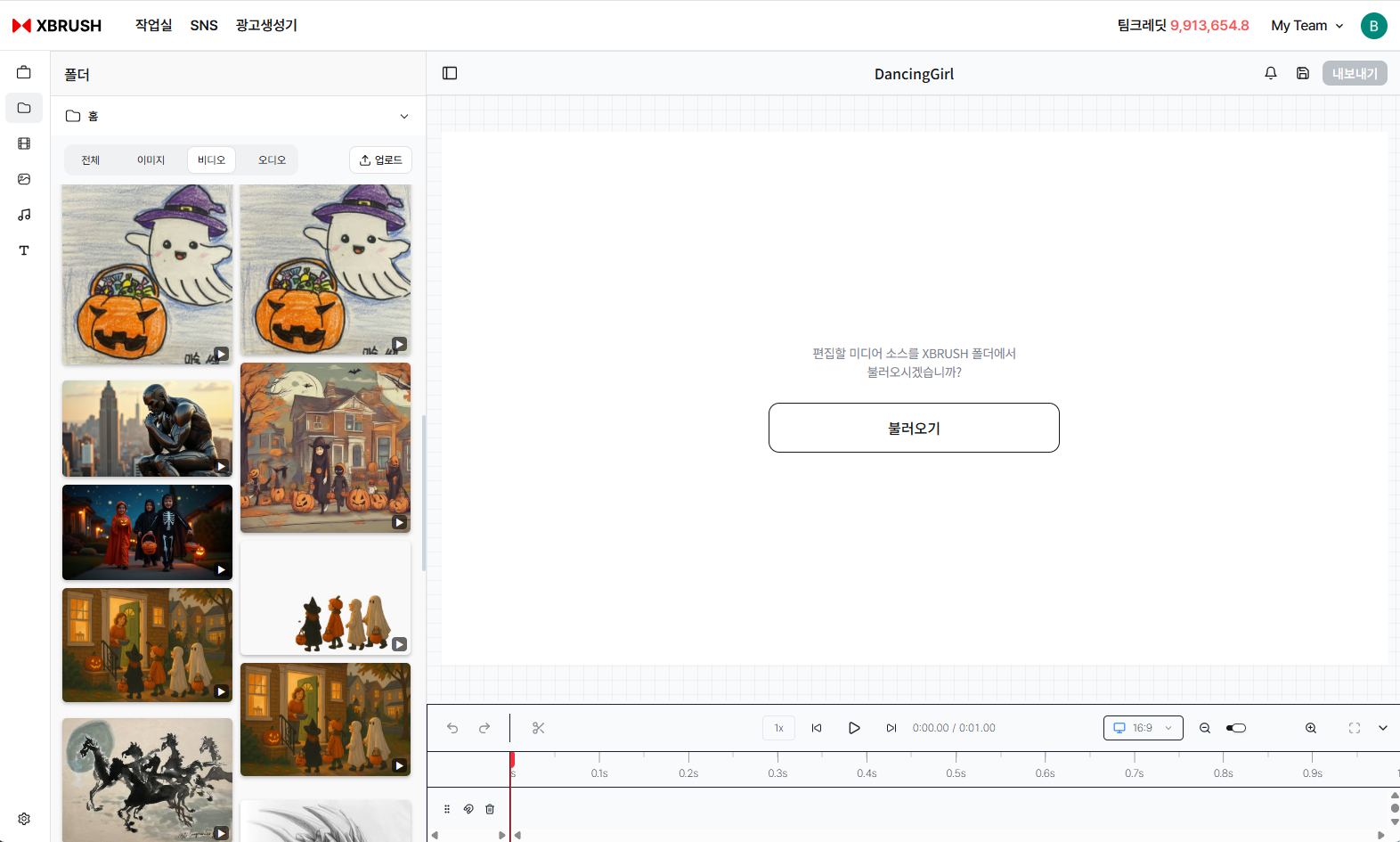The width and height of the screenshot is (1400, 842).
Task: Open the 16:9 aspect ratio dropdown
Action: pos(1143,728)
